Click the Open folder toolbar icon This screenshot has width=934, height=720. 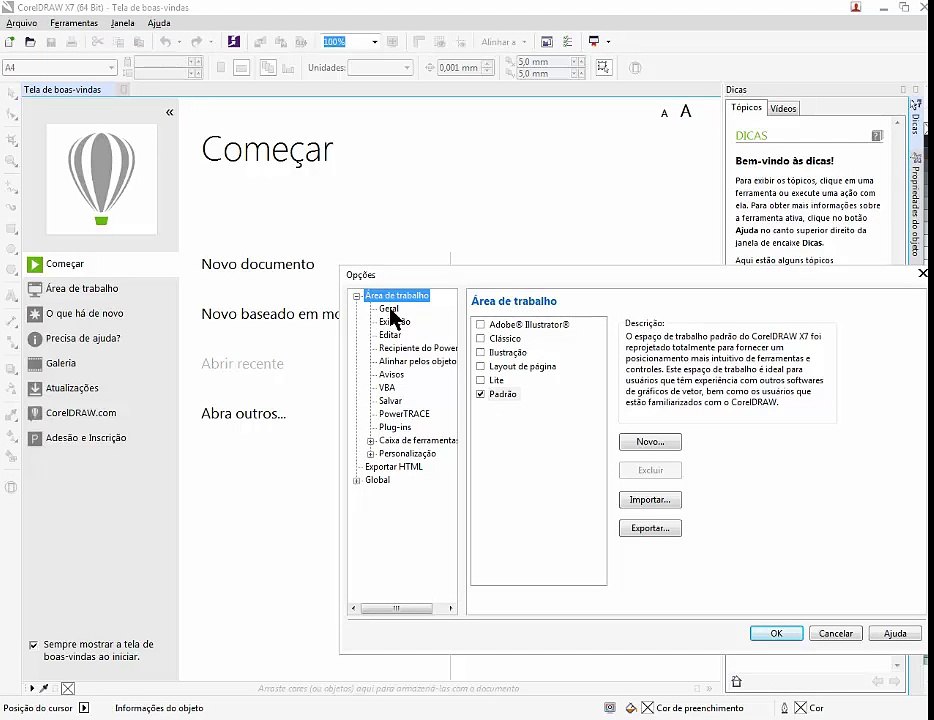point(30,42)
